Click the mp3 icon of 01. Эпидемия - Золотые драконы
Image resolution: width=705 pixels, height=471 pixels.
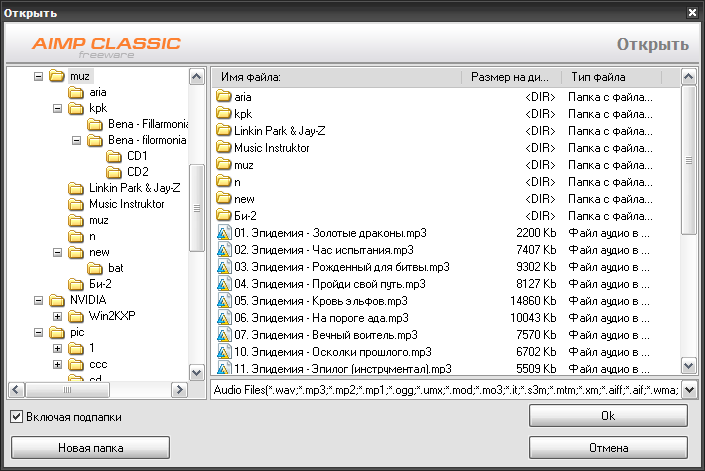pyautogui.click(x=224, y=233)
